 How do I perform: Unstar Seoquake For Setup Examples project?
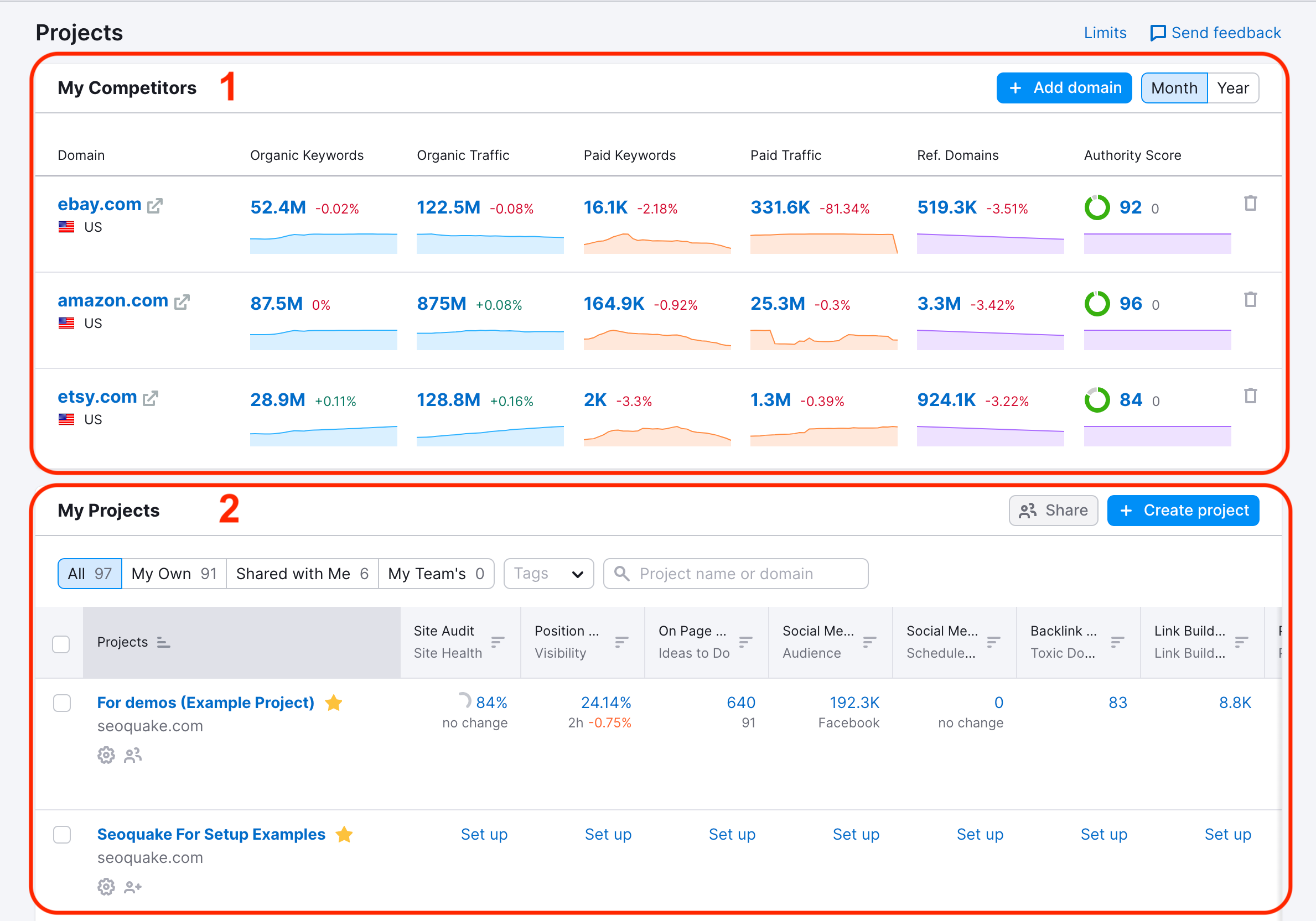click(x=344, y=835)
